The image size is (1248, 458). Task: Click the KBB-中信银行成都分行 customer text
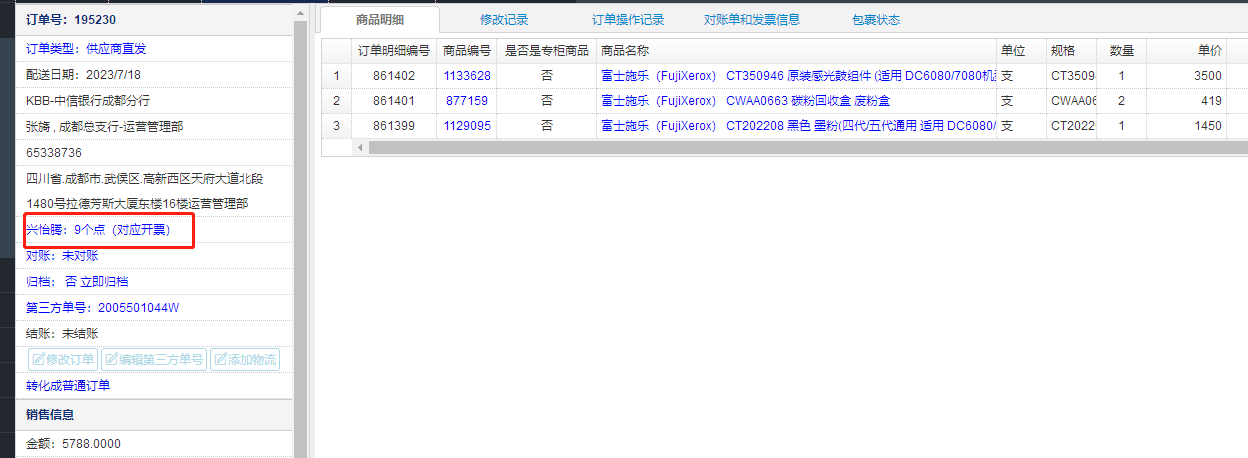pos(87,101)
